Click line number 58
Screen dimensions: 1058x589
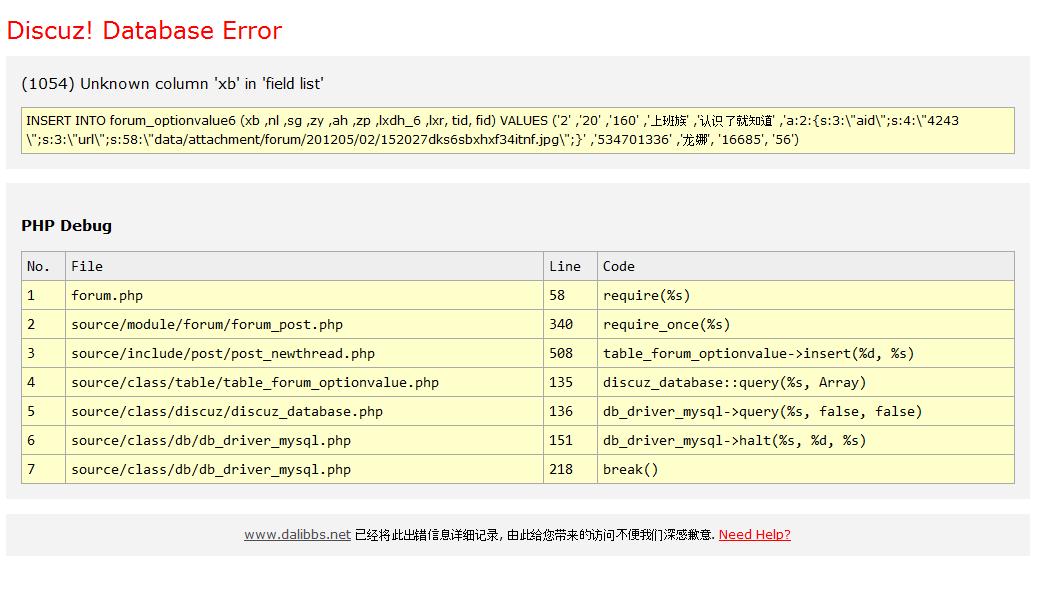(570, 296)
